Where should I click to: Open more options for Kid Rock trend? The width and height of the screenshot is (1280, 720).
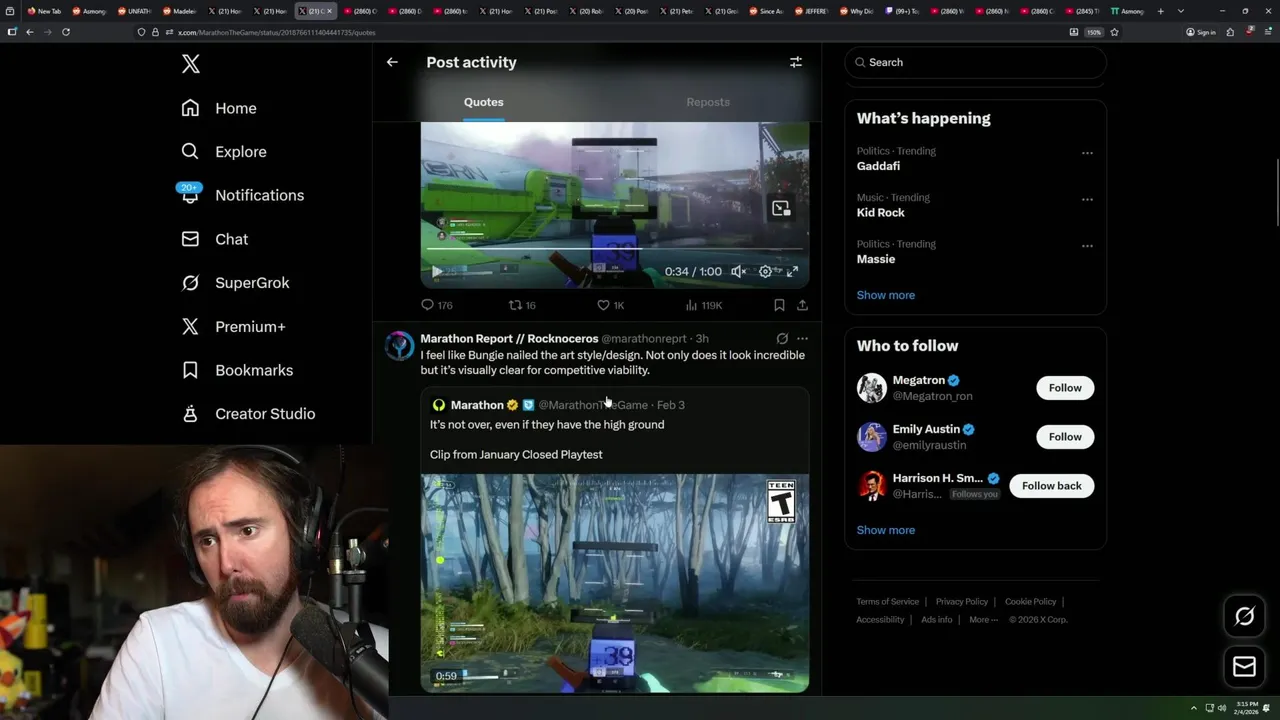[1087, 199]
